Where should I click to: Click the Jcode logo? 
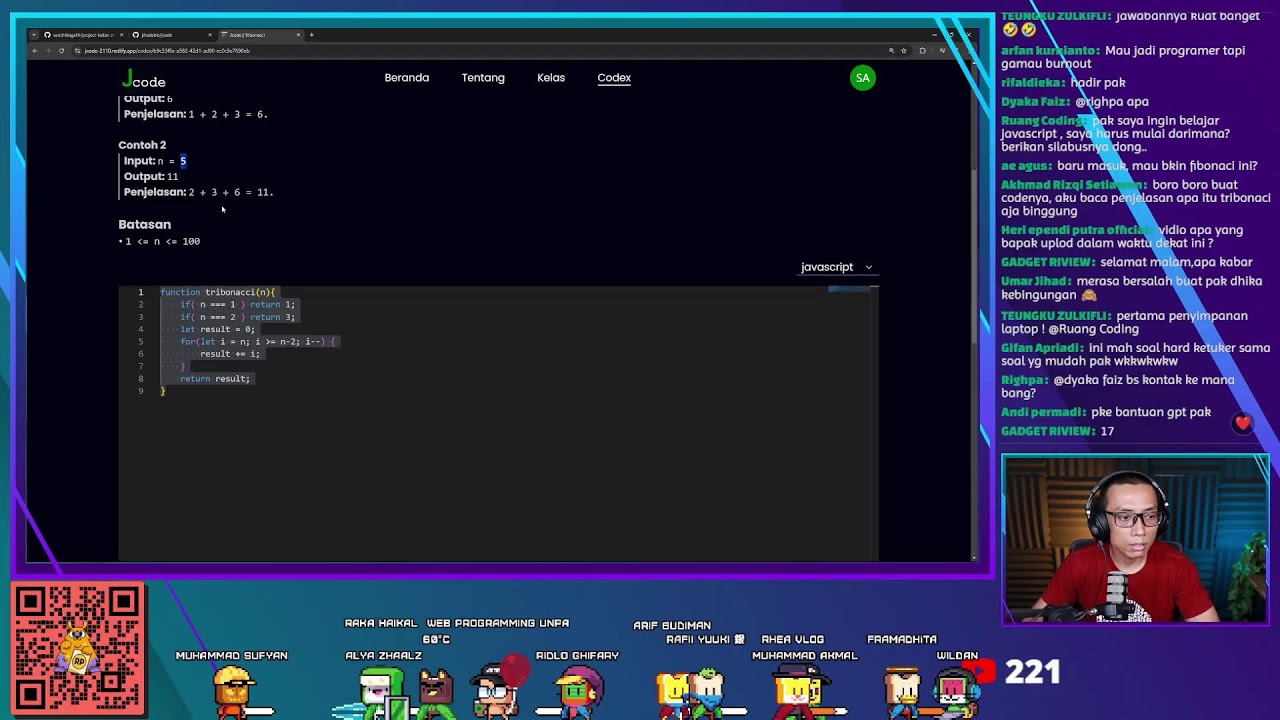pos(144,80)
